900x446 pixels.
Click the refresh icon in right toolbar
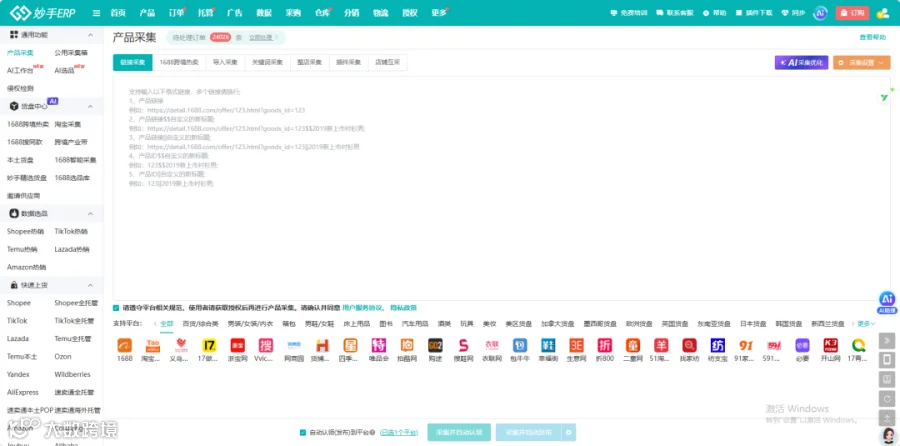click(887, 399)
